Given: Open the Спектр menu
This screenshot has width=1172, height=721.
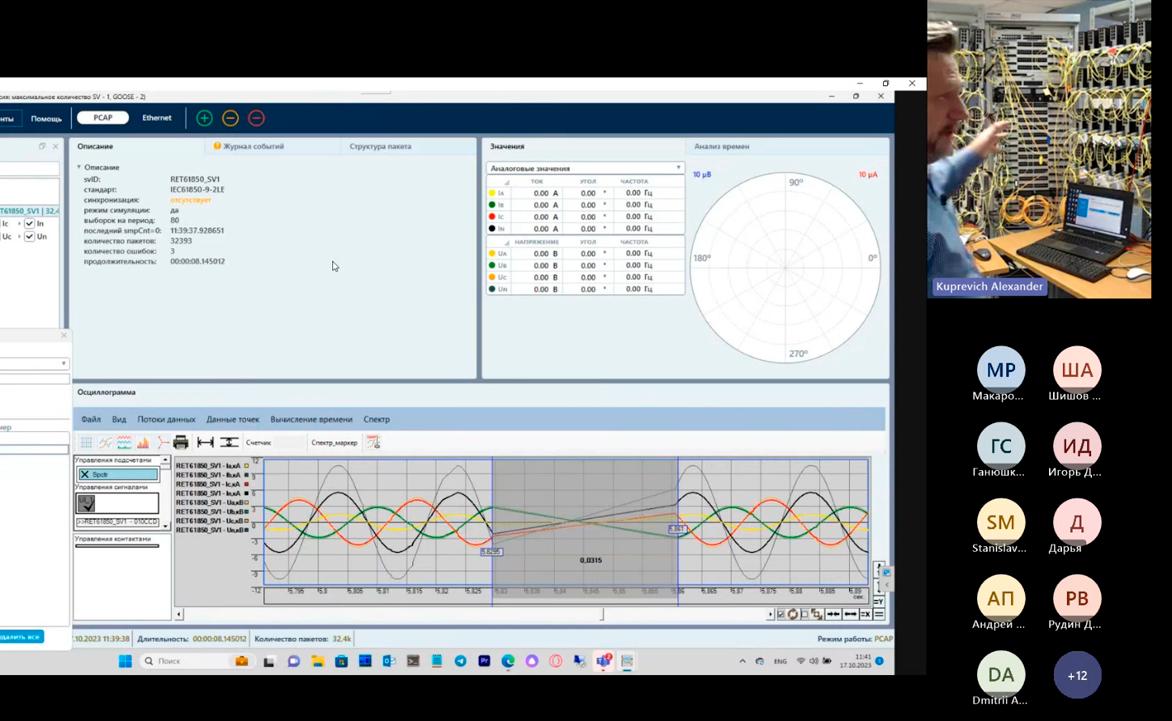Looking at the screenshot, I should click(x=376, y=419).
